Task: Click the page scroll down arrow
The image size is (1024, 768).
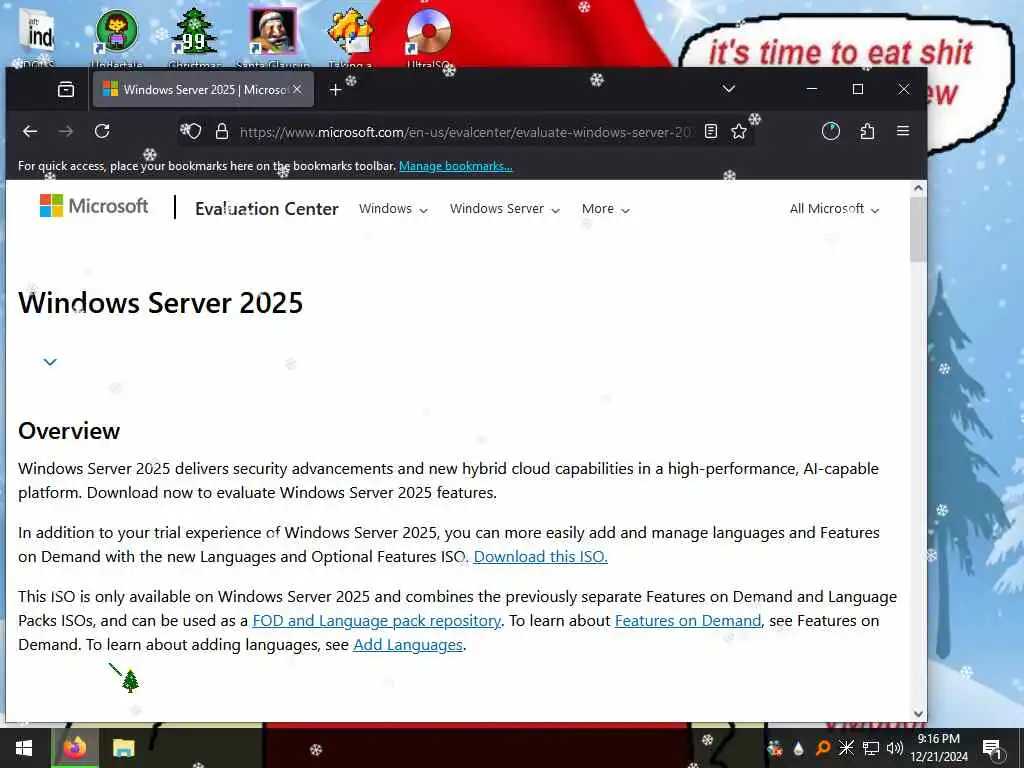Action: click(918, 714)
